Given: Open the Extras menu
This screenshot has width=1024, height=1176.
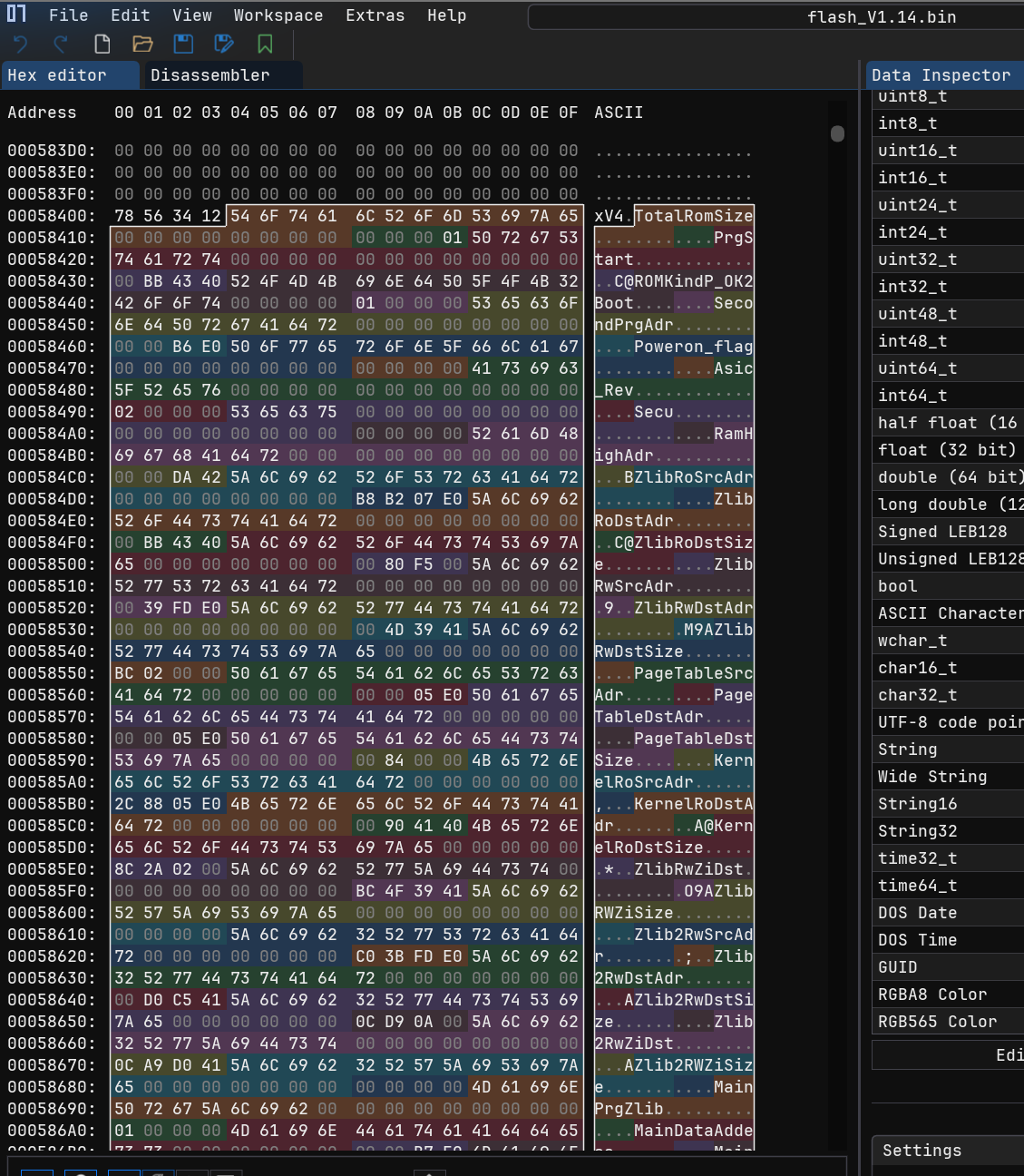Looking at the screenshot, I should pyautogui.click(x=375, y=15).
